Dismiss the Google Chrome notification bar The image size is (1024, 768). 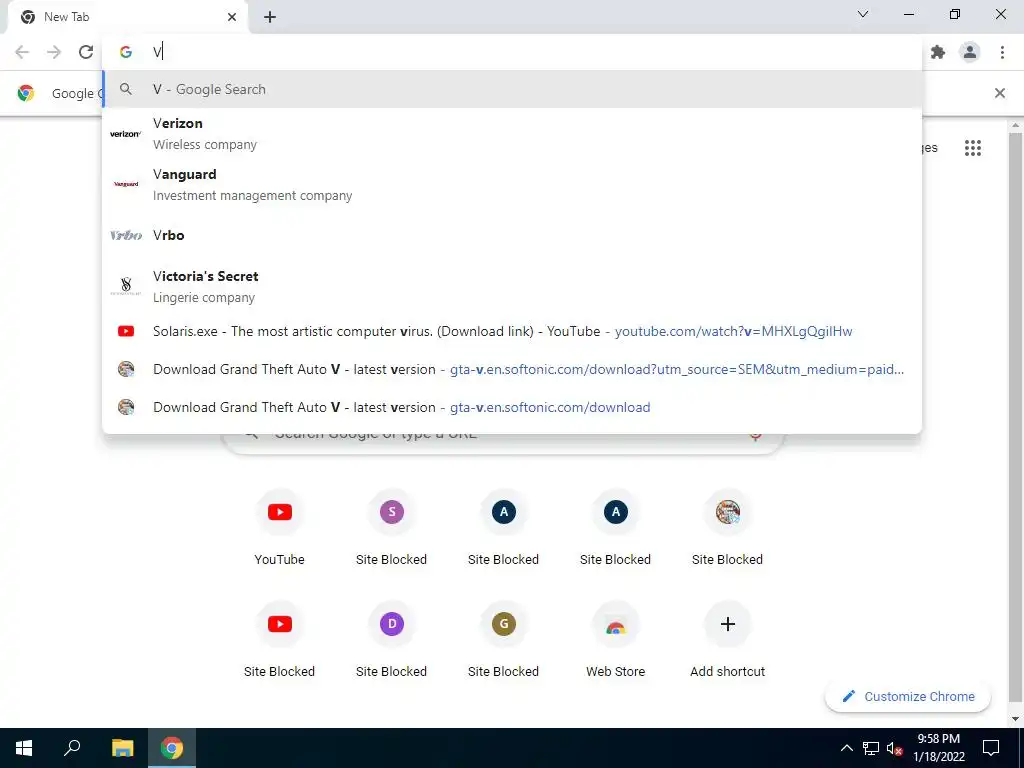point(999,93)
